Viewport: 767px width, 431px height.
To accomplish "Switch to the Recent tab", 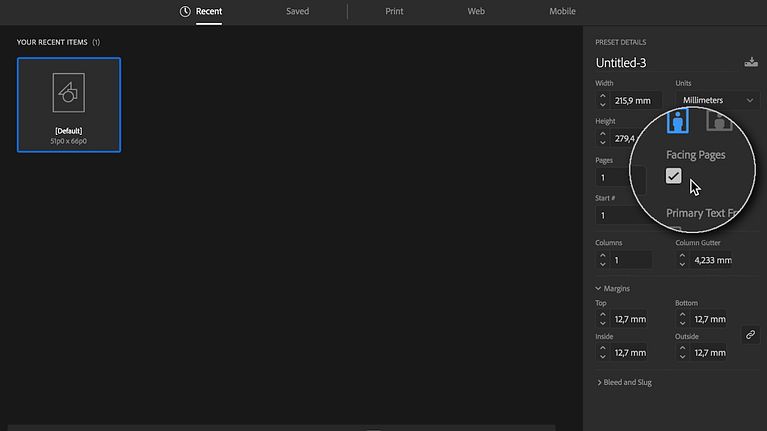I will [x=209, y=11].
